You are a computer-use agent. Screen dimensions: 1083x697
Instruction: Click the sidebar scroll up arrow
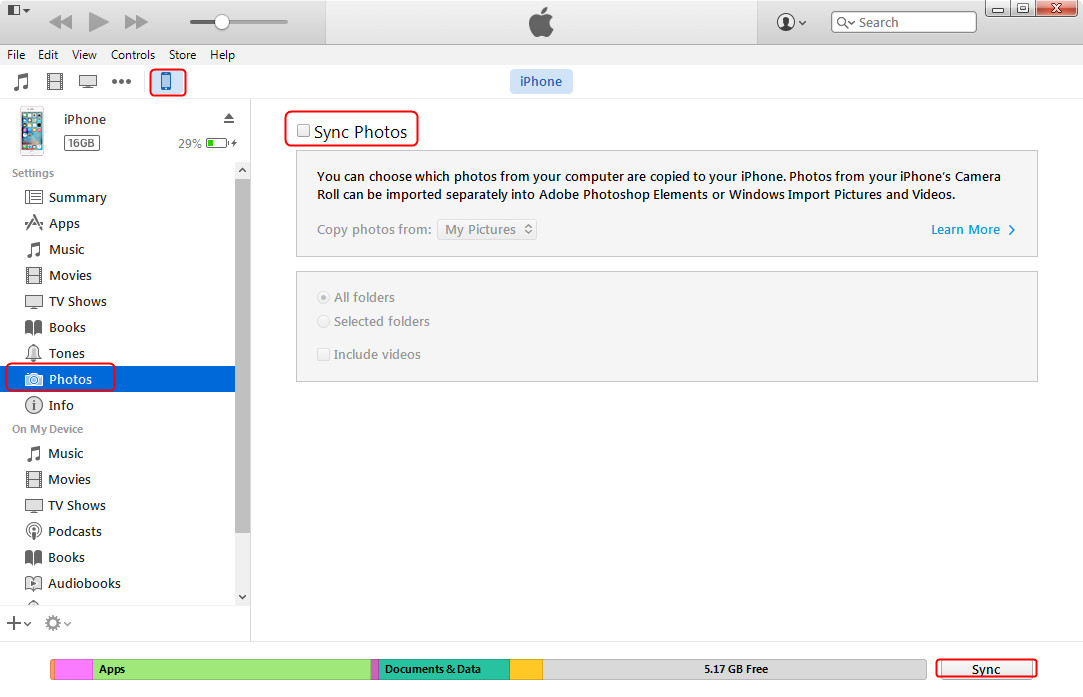(x=242, y=170)
